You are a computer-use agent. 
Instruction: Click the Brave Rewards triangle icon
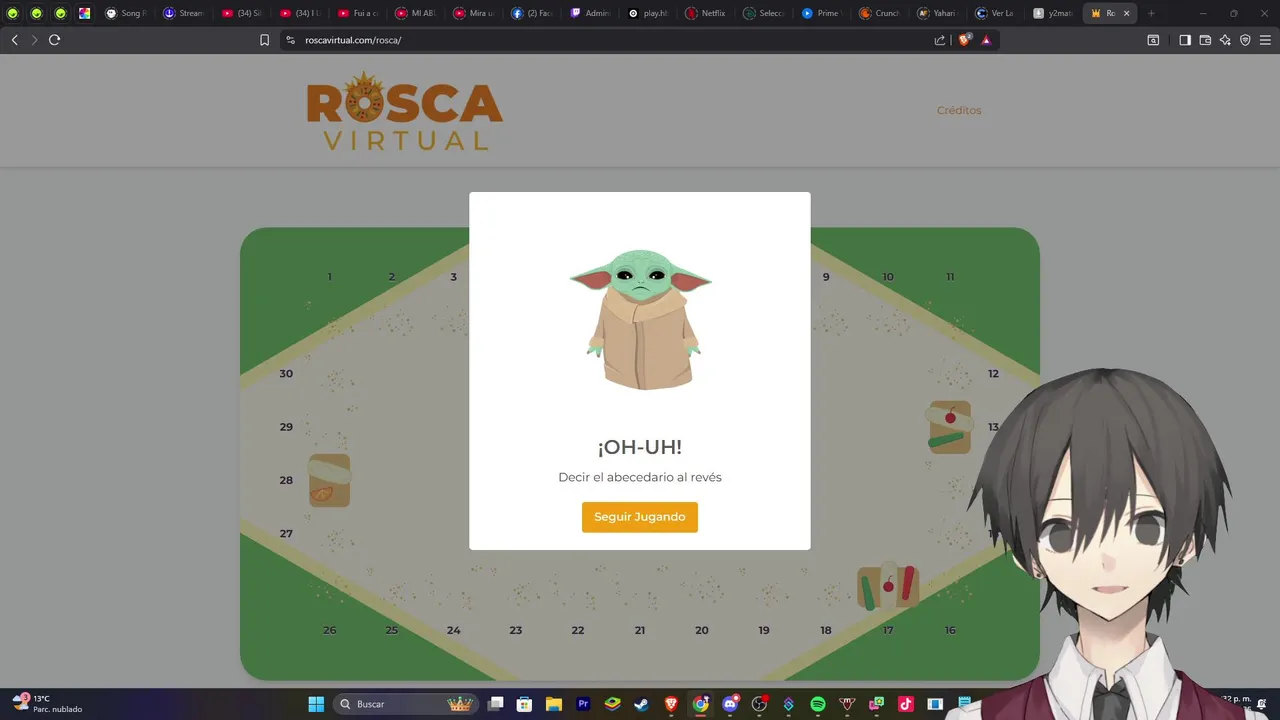click(986, 40)
